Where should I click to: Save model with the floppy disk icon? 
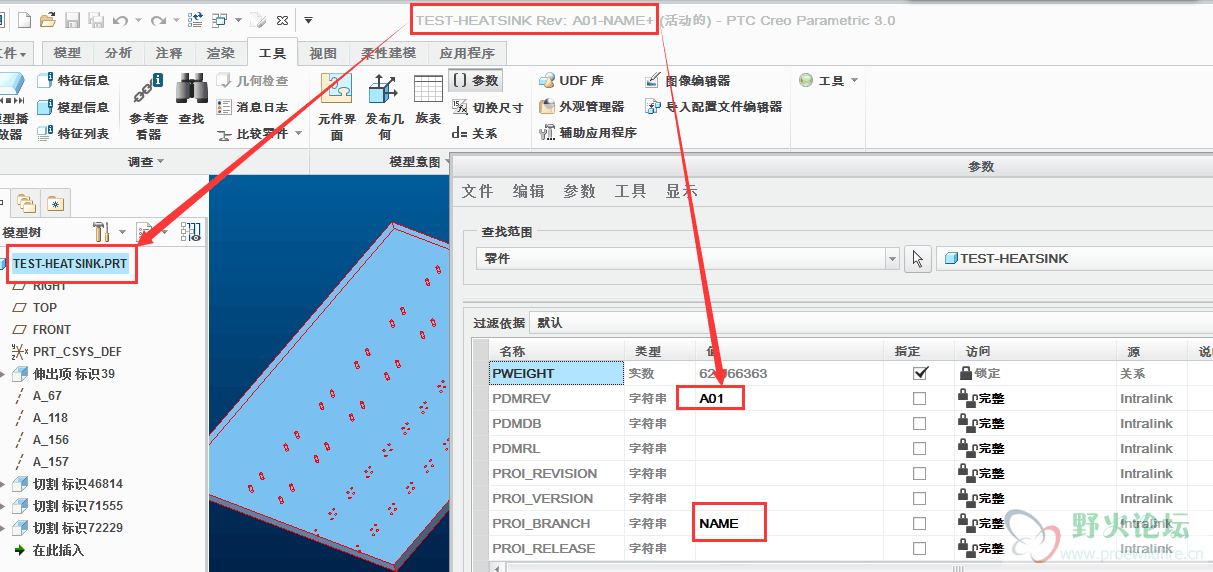(x=72, y=20)
